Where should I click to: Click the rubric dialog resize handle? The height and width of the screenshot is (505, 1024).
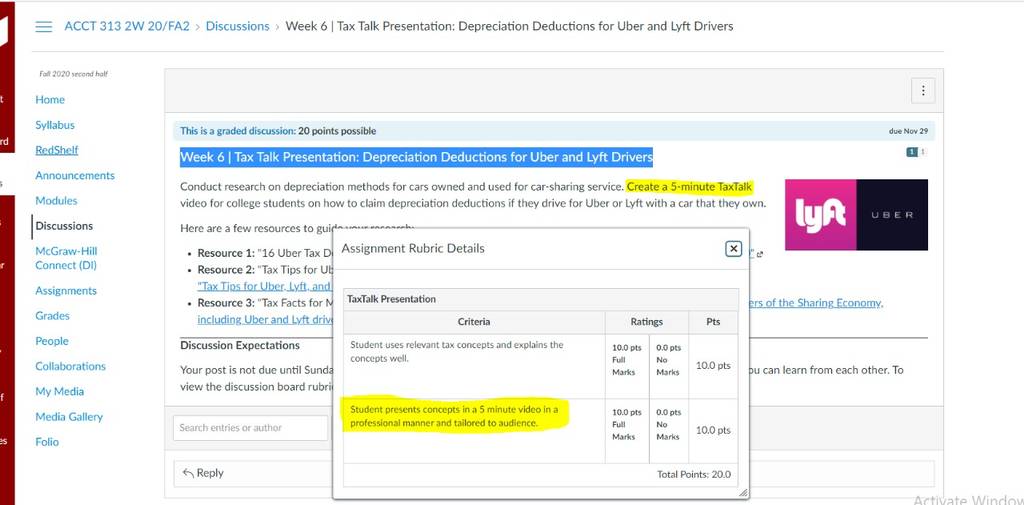[743, 494]
